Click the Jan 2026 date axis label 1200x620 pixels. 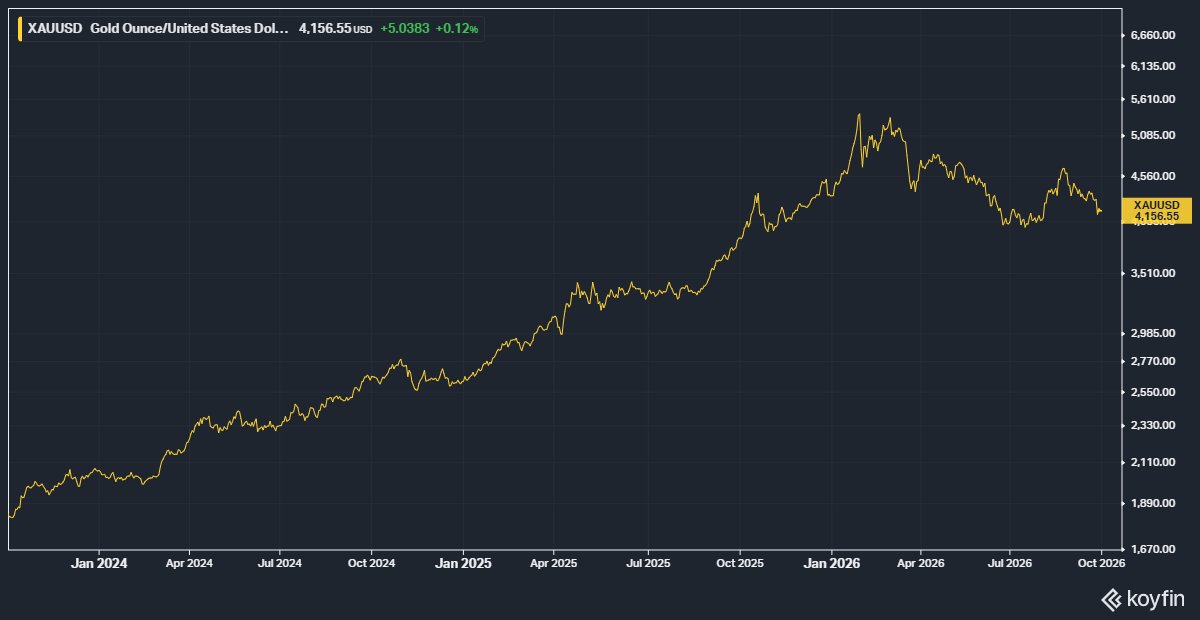[832, 564]
